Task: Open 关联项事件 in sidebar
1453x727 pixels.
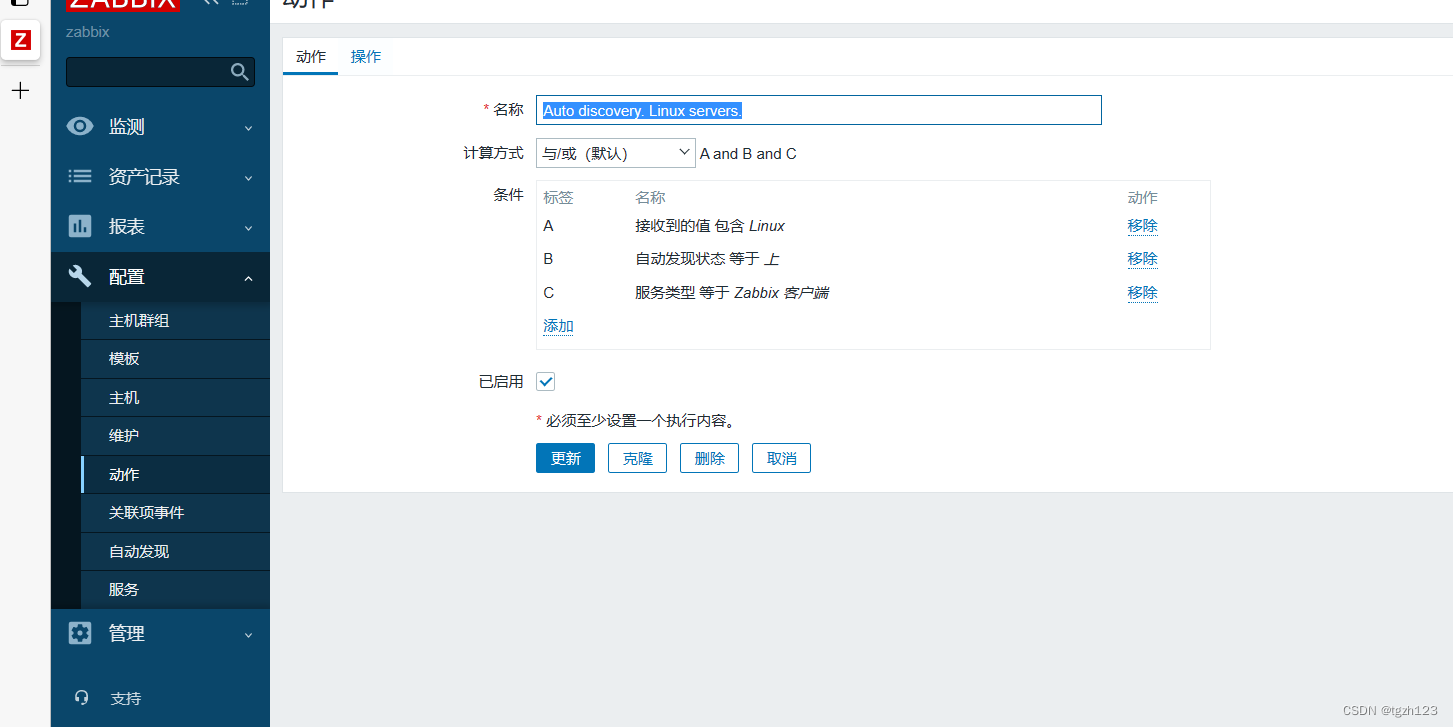Action: (x=175, y=513)
